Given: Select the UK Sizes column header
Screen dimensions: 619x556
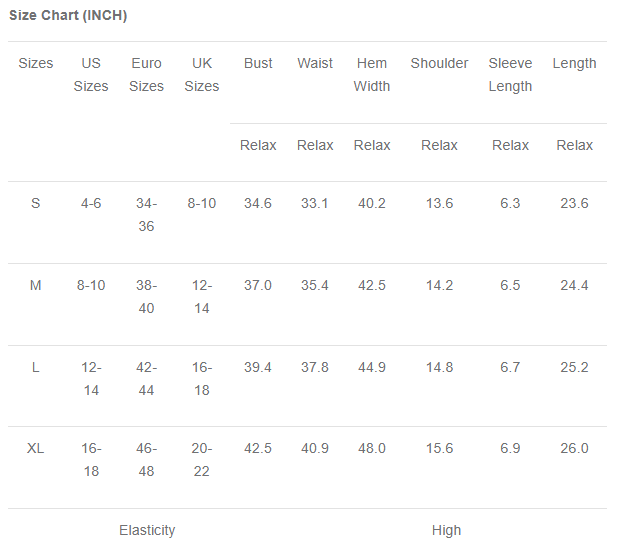Looking at the screenshot, I should click(202, 75).
